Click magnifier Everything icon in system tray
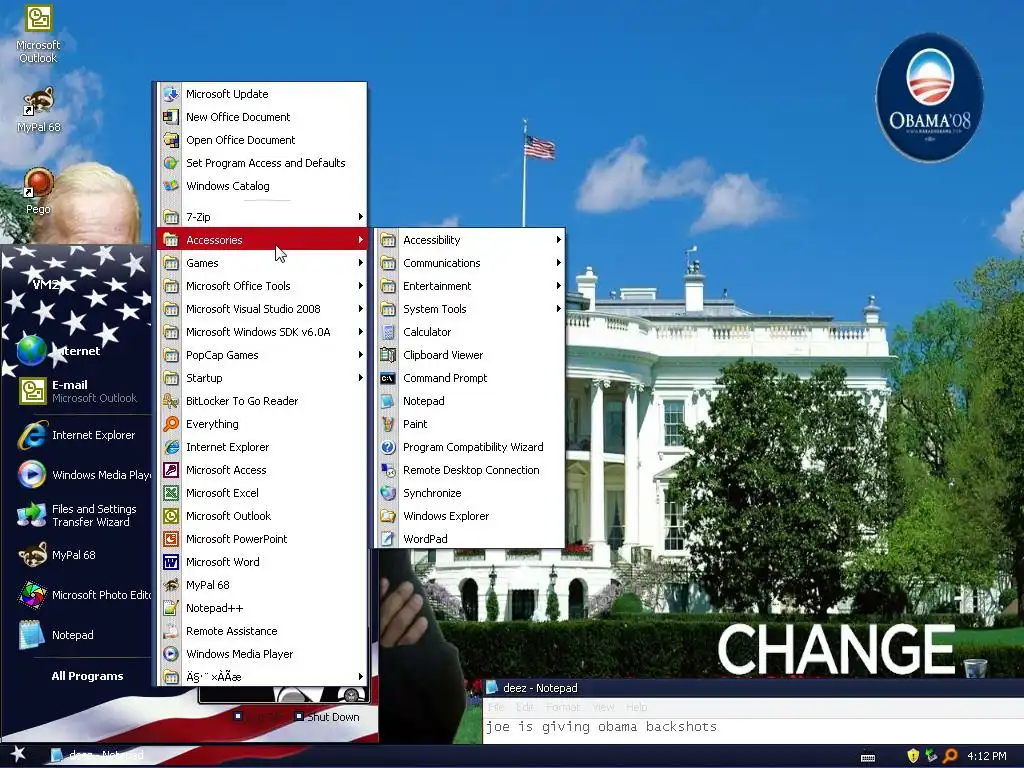Image resolution: width=1024 pixels, height=768 pixels. [x=950, y=756]
